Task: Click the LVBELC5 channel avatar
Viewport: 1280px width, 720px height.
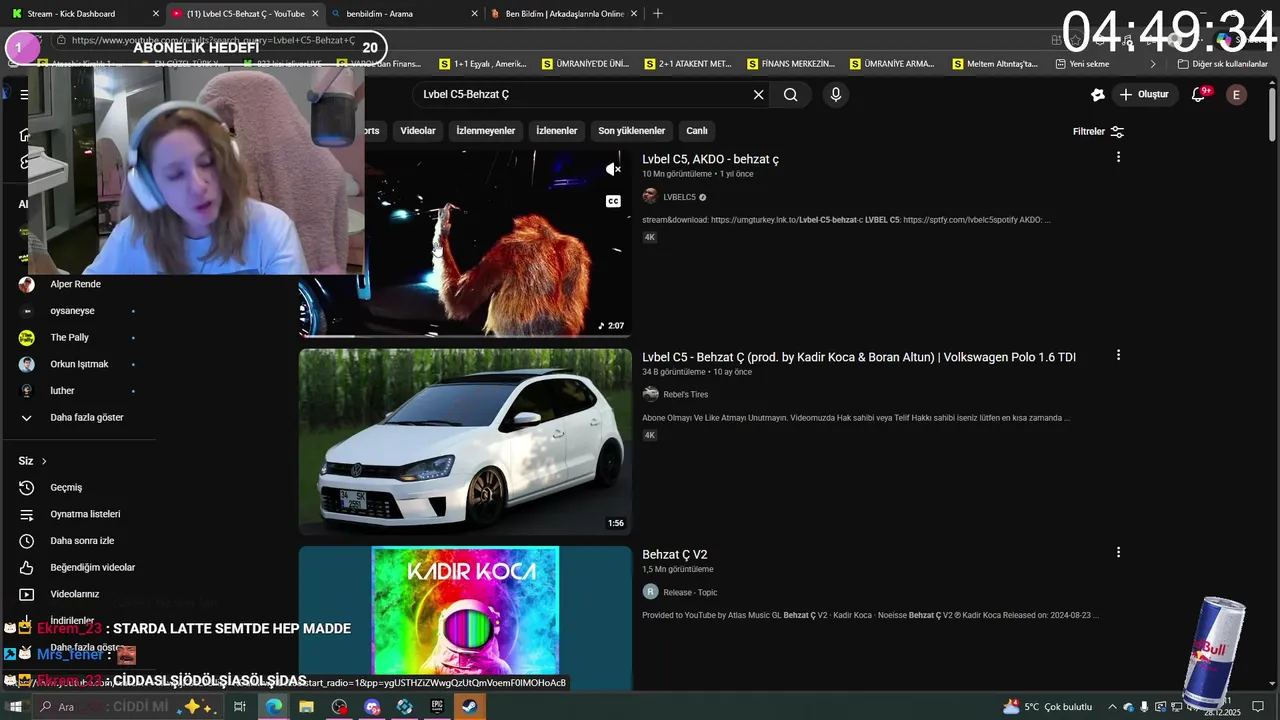Action: [650, 197]
